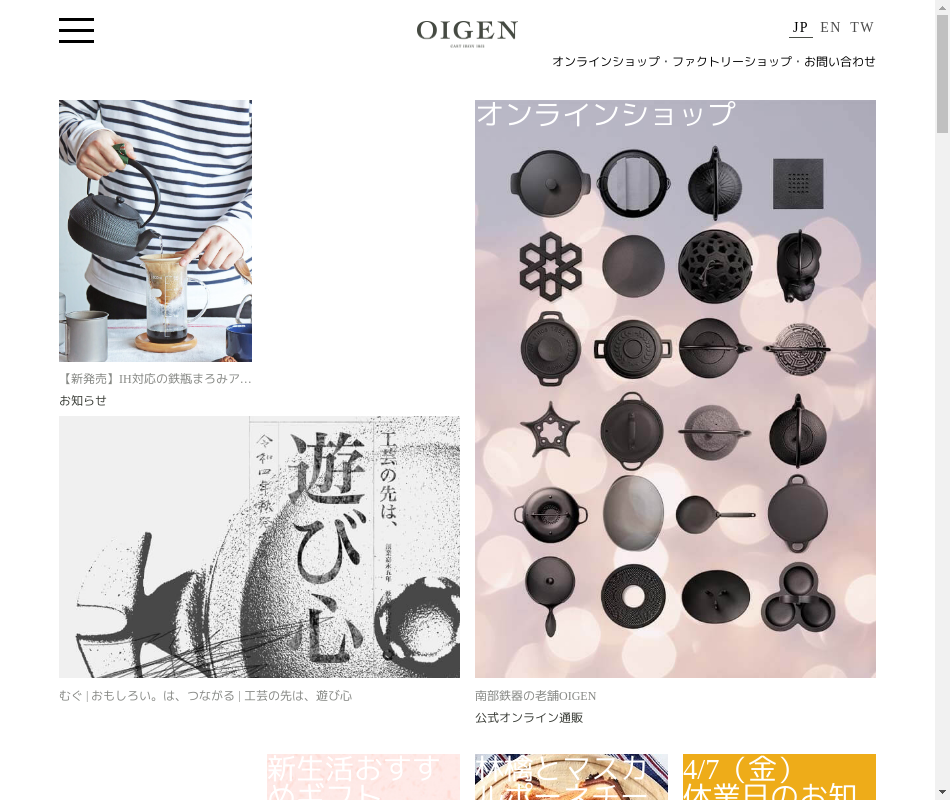Image resolution: width=950 pixels, height=800 pixels.
Task: Click the scrollbar down arrow
Action: click(x=942, y=792)
